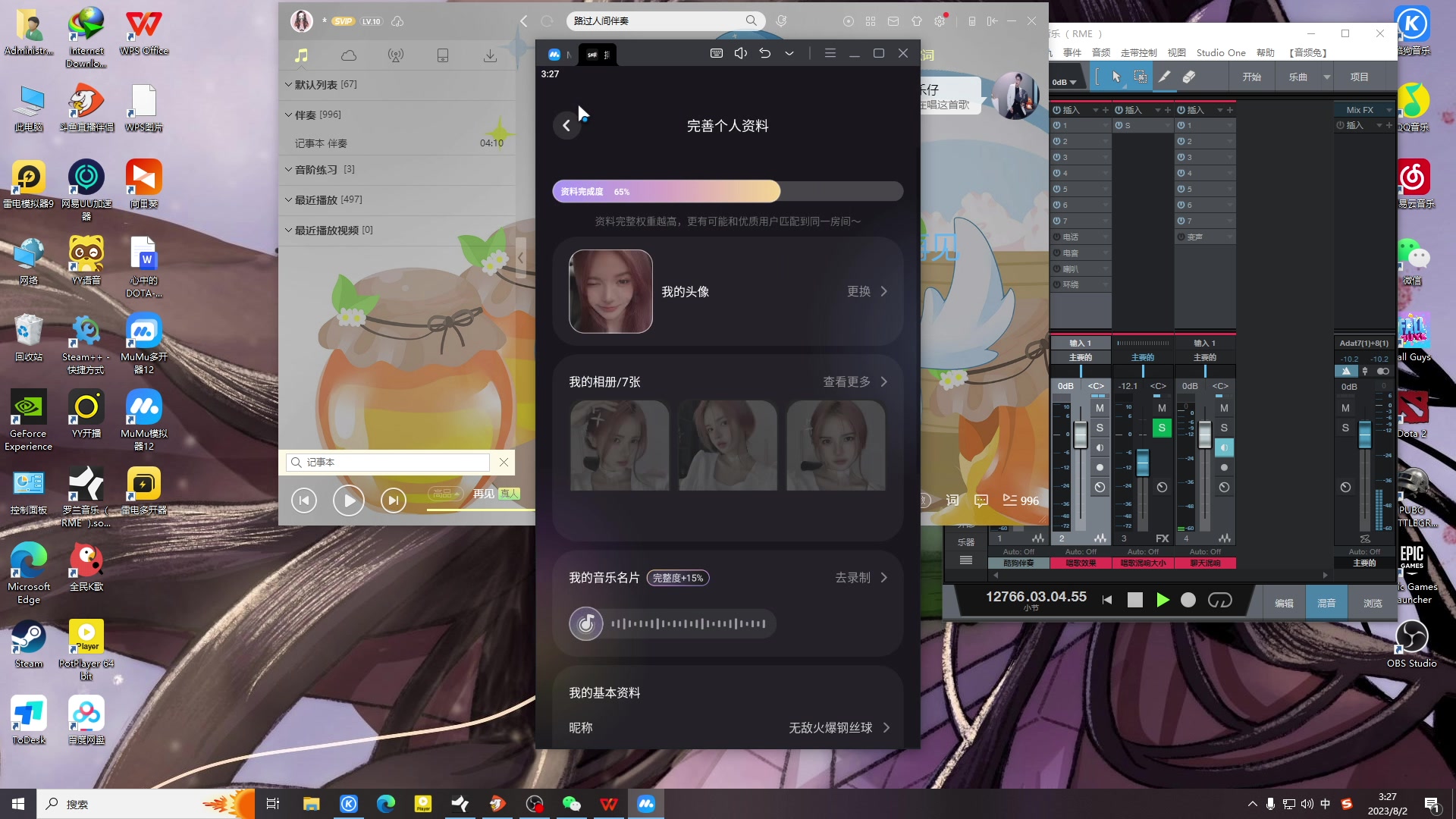The image size is (1456, 819).
Task: Select the paint pencil tool in Studio One
Action: tap(1164, 77)
